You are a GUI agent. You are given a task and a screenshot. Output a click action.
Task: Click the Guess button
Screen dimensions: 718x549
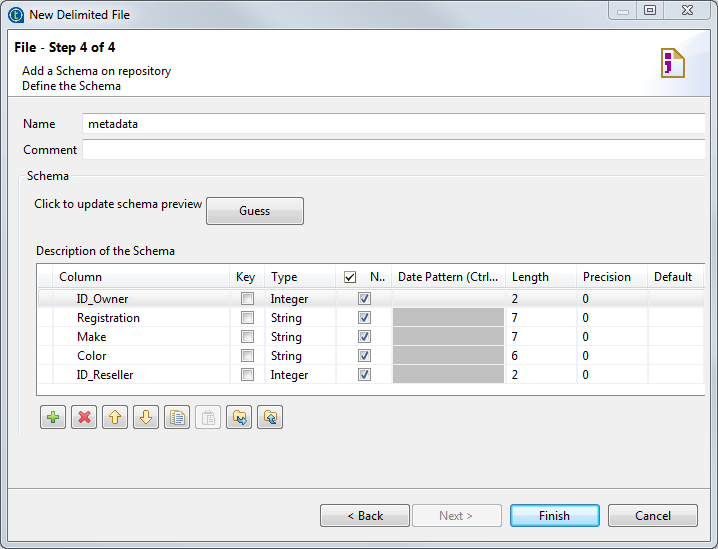[254, 211]
